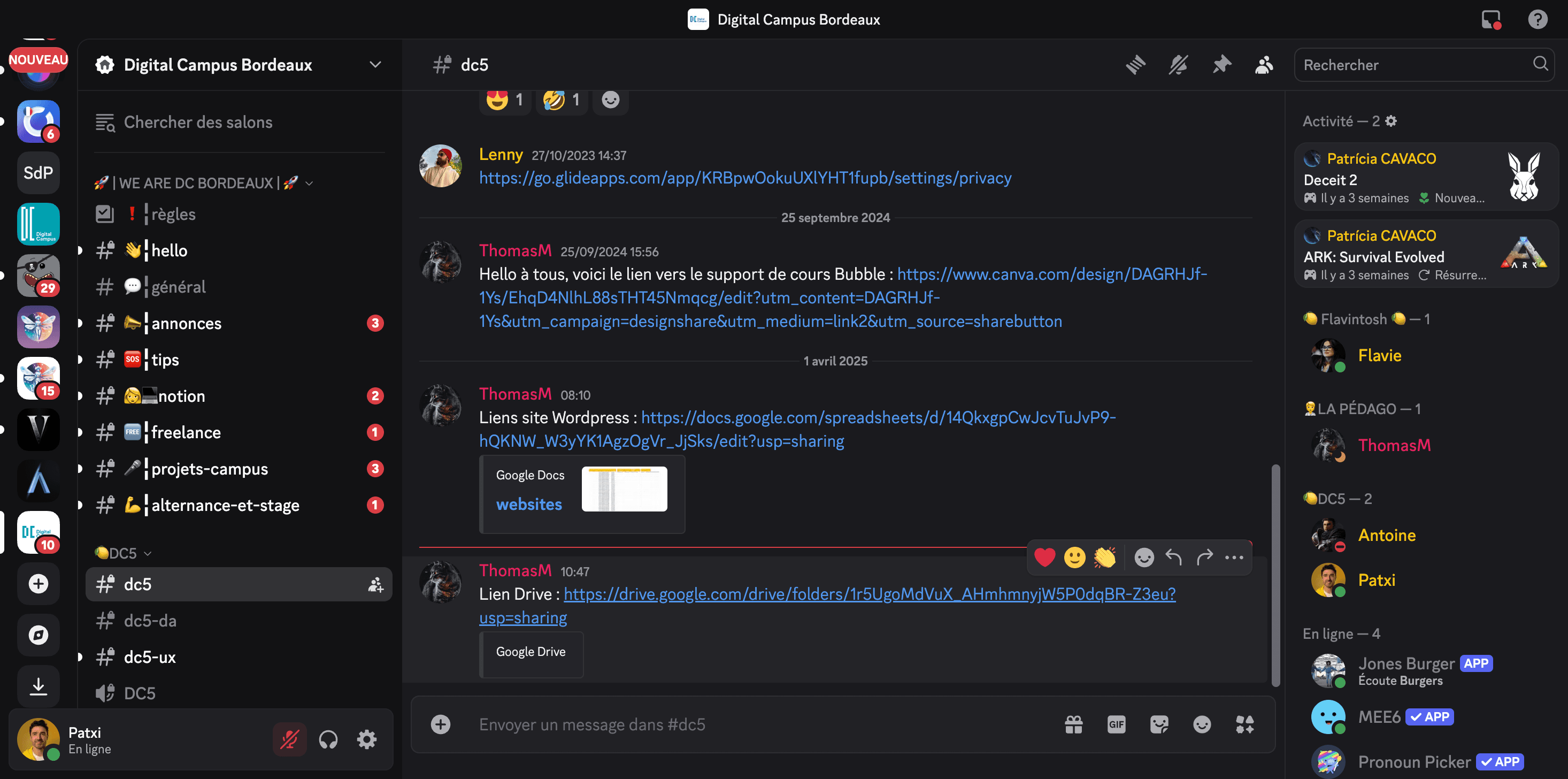Select the dc5-ux channel
The width and height of the screenshot is (1568, 779).
click(x=239, y=656)
